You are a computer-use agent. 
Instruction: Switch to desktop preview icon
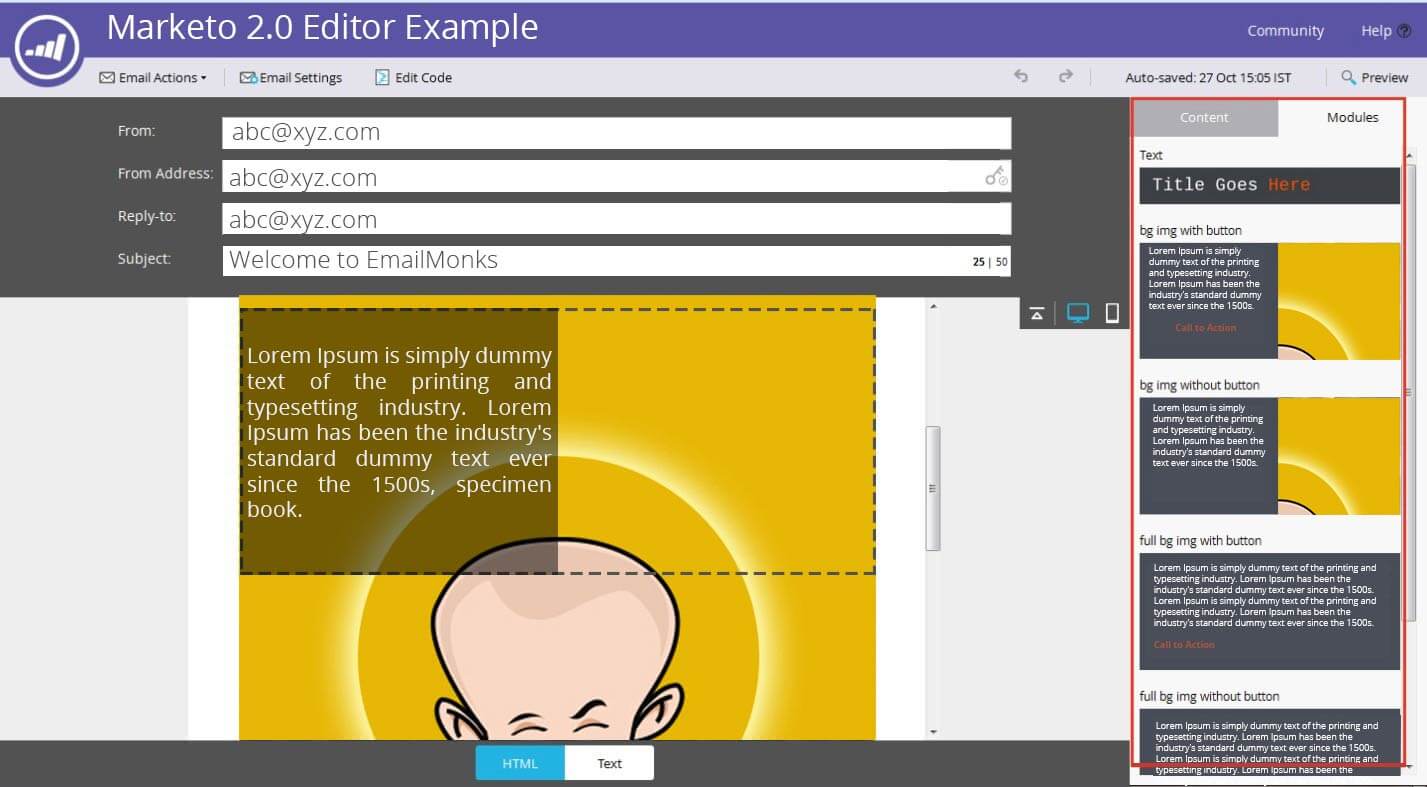(1078, 314)
